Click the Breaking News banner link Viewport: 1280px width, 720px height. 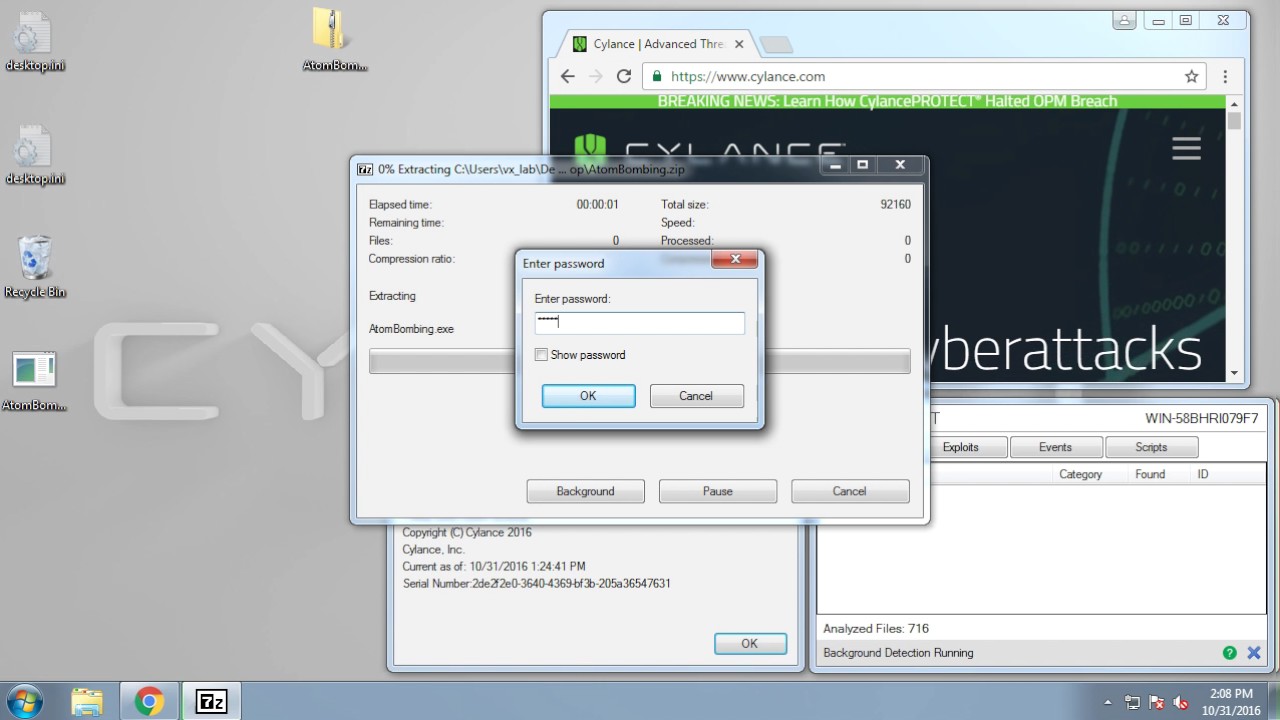pos(887,101)
